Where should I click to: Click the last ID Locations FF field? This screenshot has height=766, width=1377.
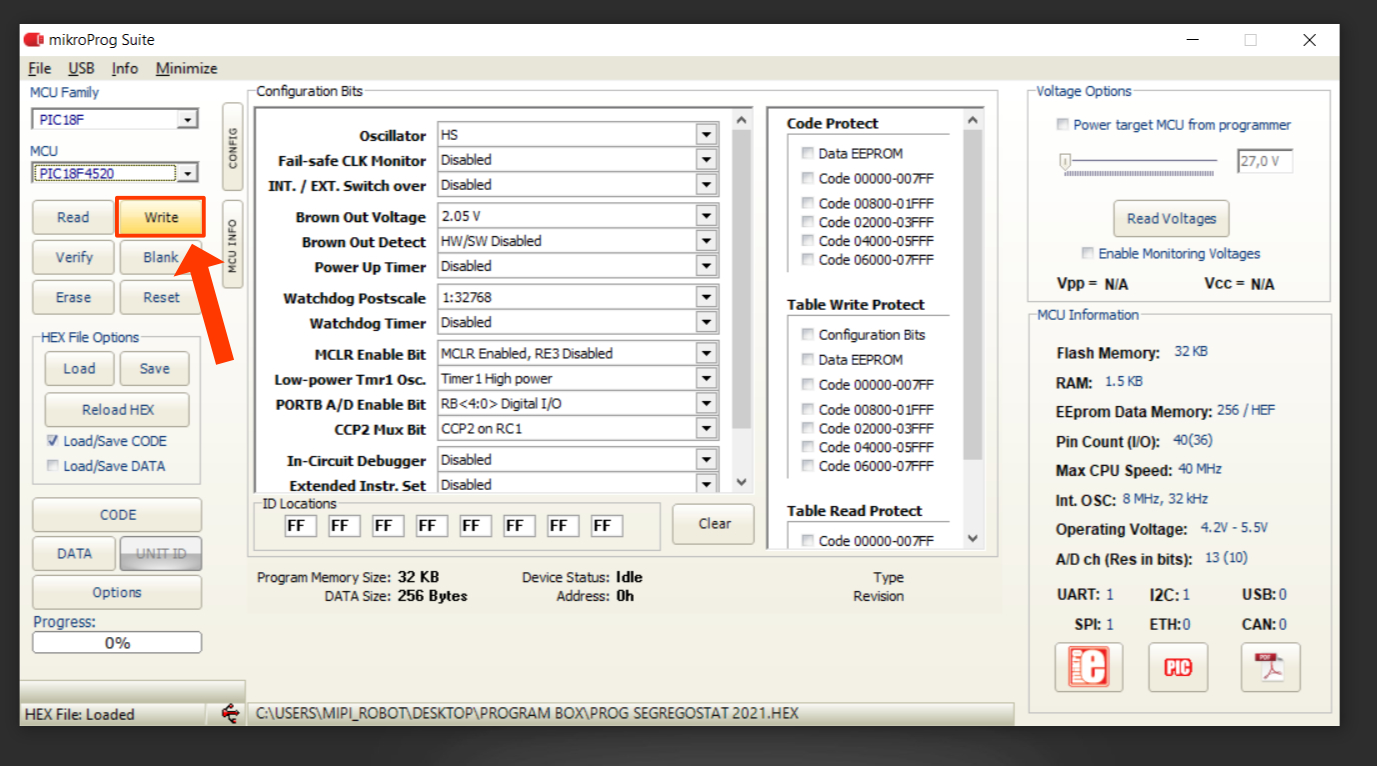click(607, 526)
